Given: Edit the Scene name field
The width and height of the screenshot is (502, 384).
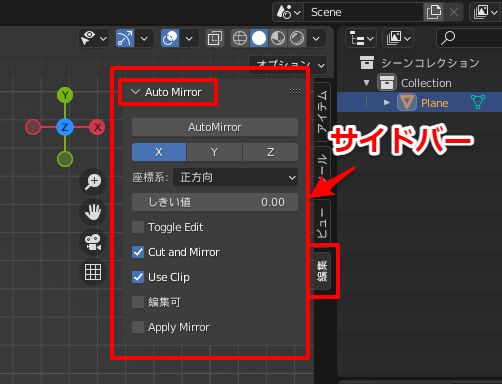Looking at the screenshot, I should coord(363,12).
